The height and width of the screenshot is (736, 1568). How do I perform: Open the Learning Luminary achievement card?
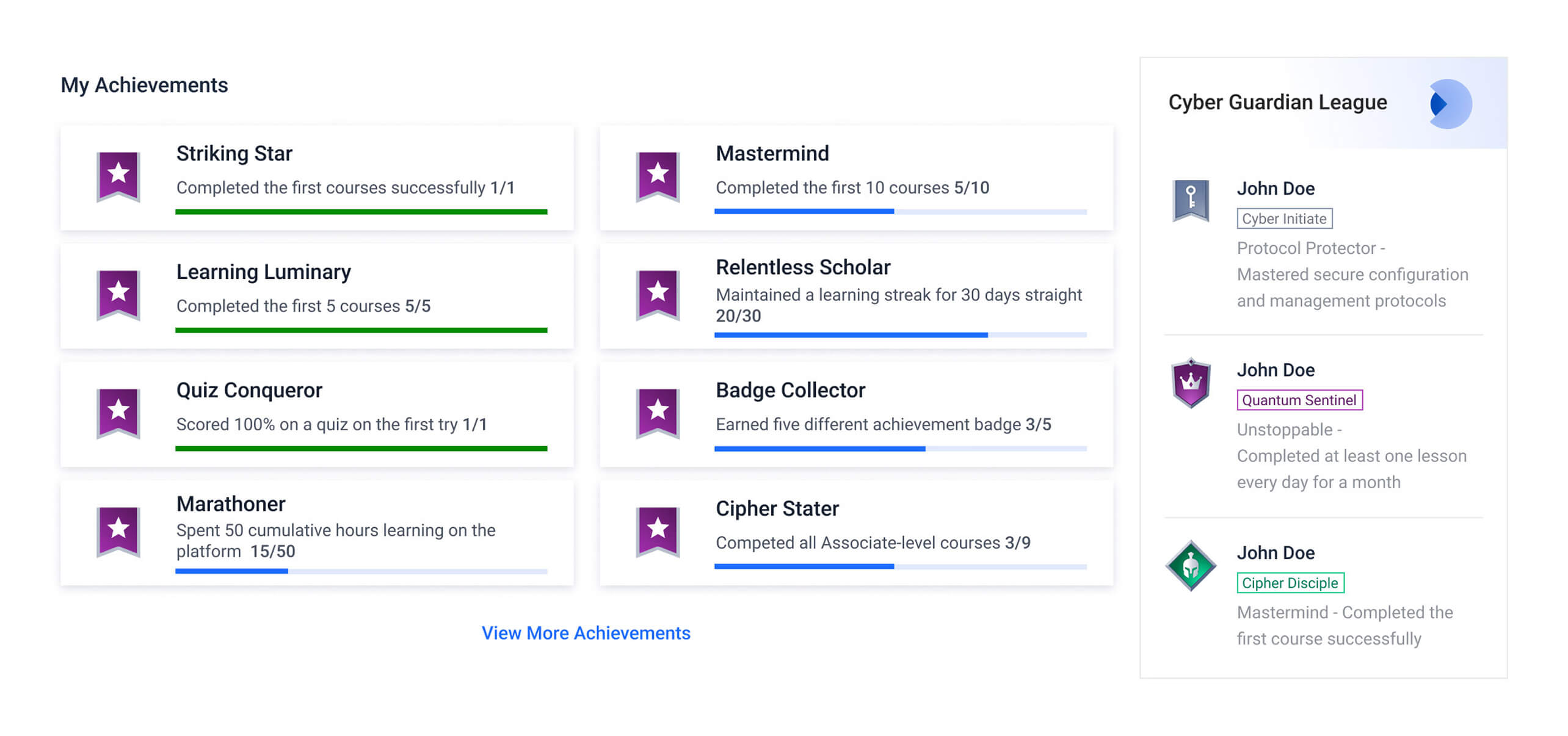coord(317,296)
